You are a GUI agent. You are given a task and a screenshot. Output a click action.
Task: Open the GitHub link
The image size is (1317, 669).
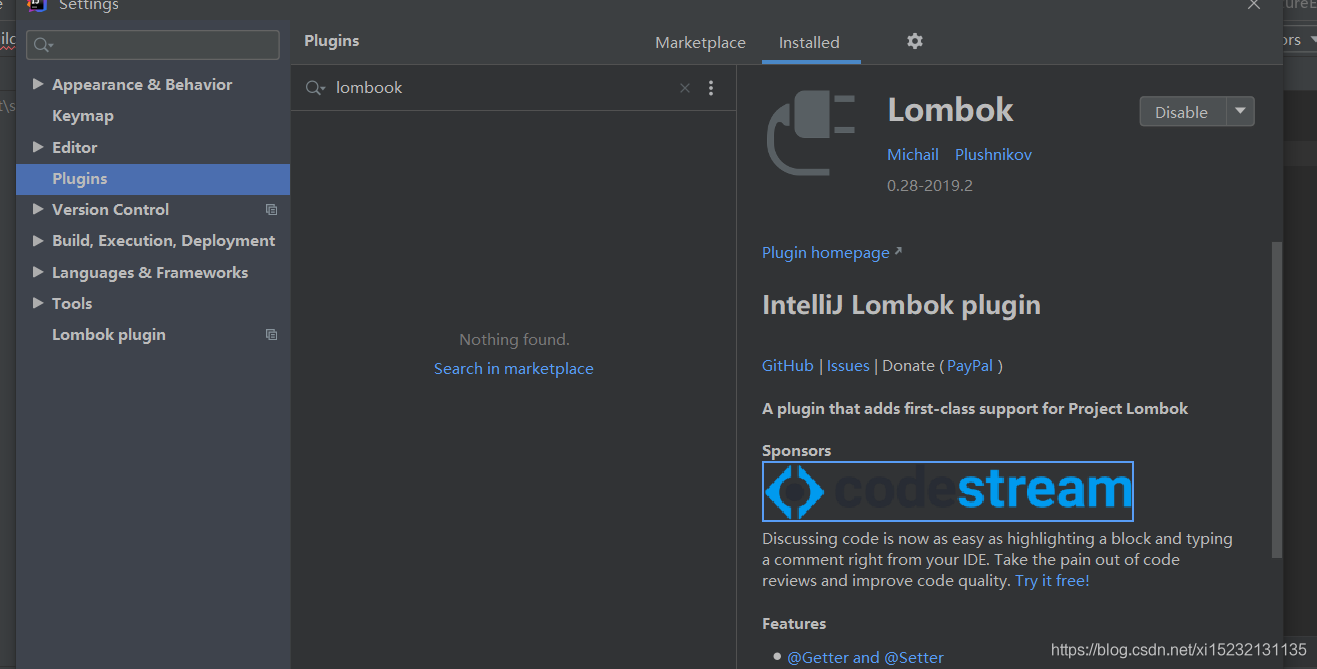coord(788,365)
